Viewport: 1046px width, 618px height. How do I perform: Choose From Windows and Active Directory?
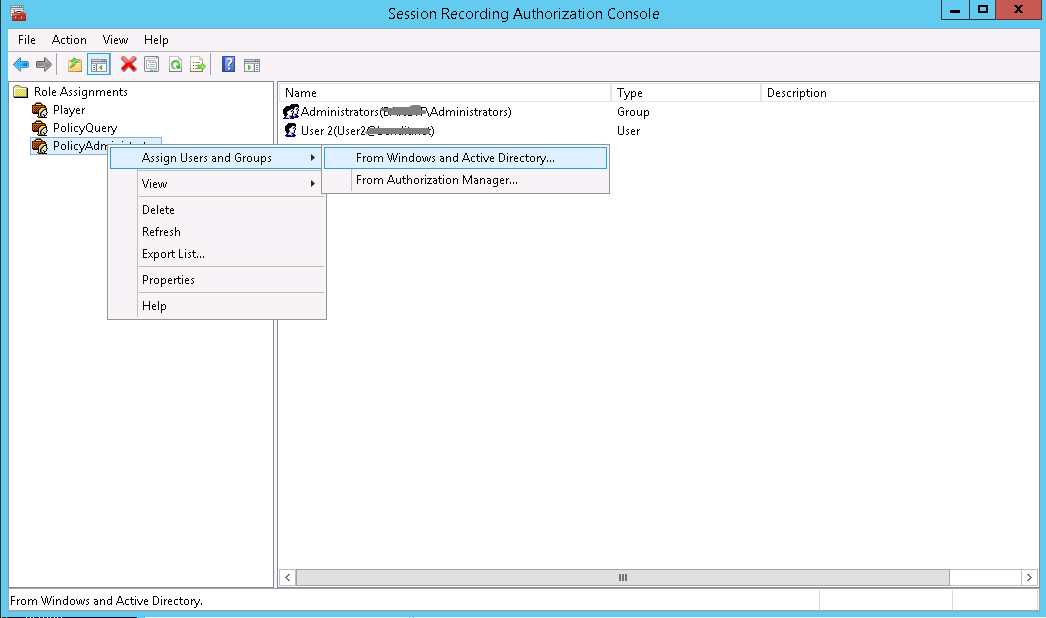click(x=455, y=158)
